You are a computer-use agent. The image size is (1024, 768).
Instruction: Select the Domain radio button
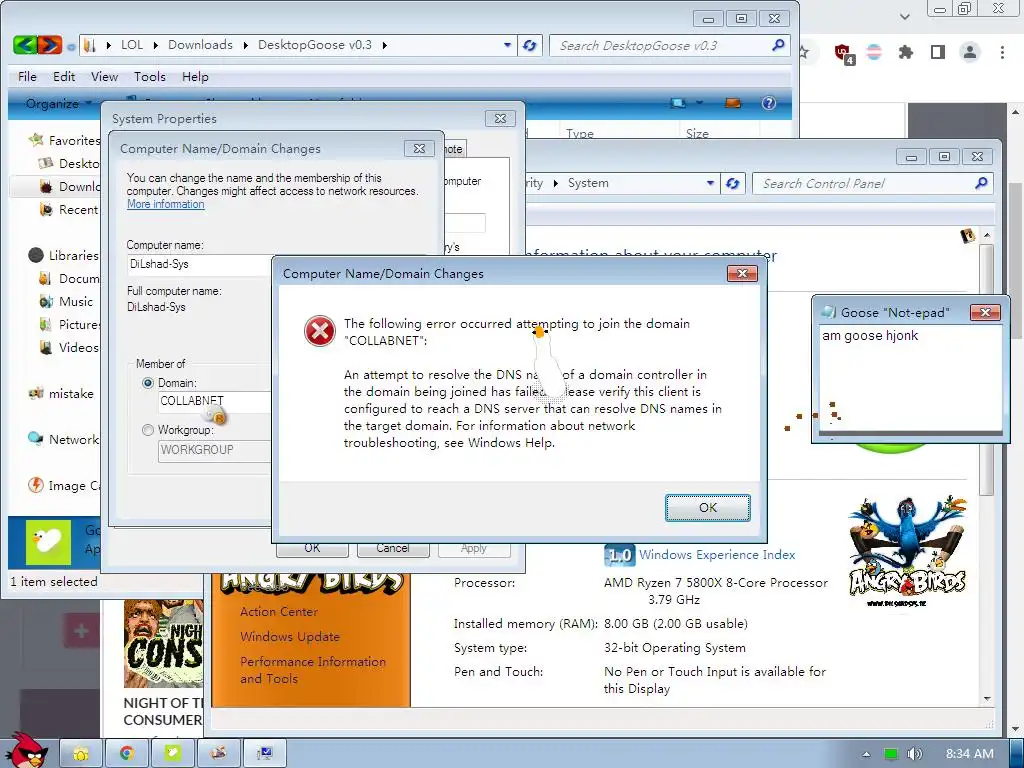(148, 383)
